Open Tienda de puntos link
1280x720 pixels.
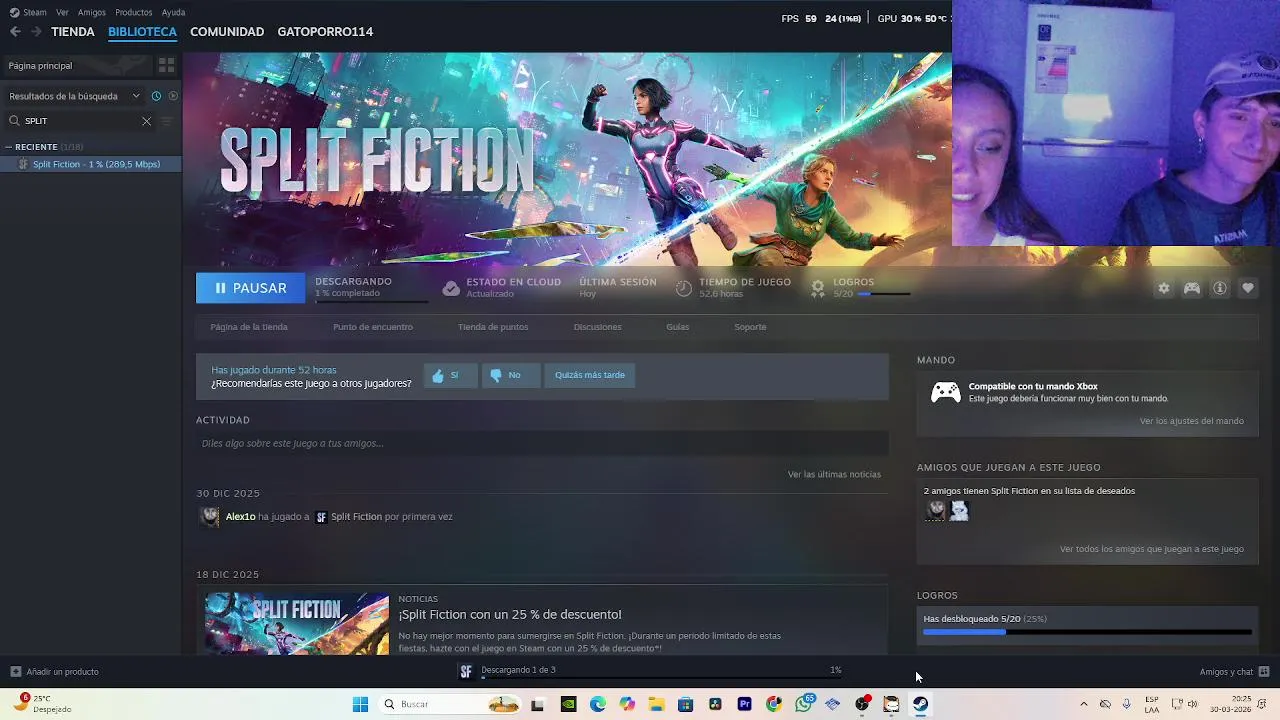(x=493, y=327)
